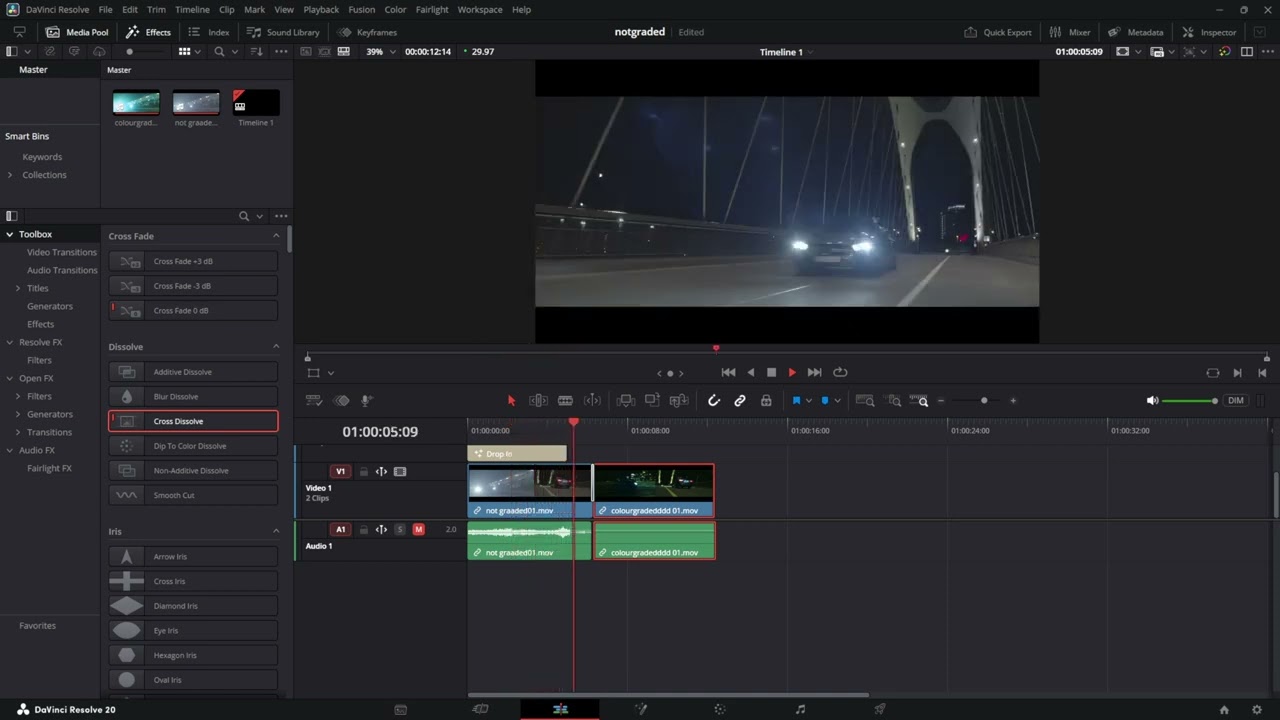Collapse the Iris effects group

[276, 531]
